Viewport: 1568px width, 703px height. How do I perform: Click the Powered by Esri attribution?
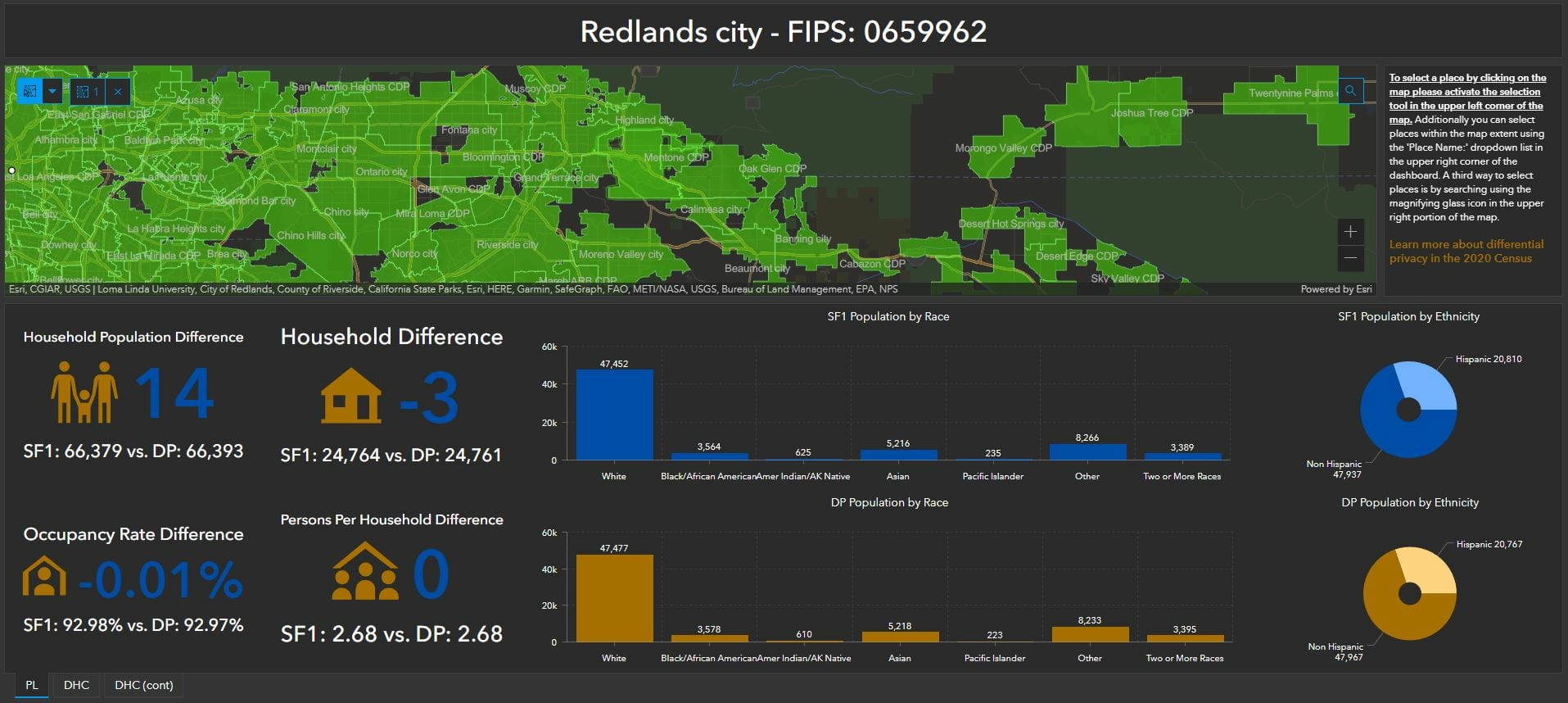(1336, 289)
